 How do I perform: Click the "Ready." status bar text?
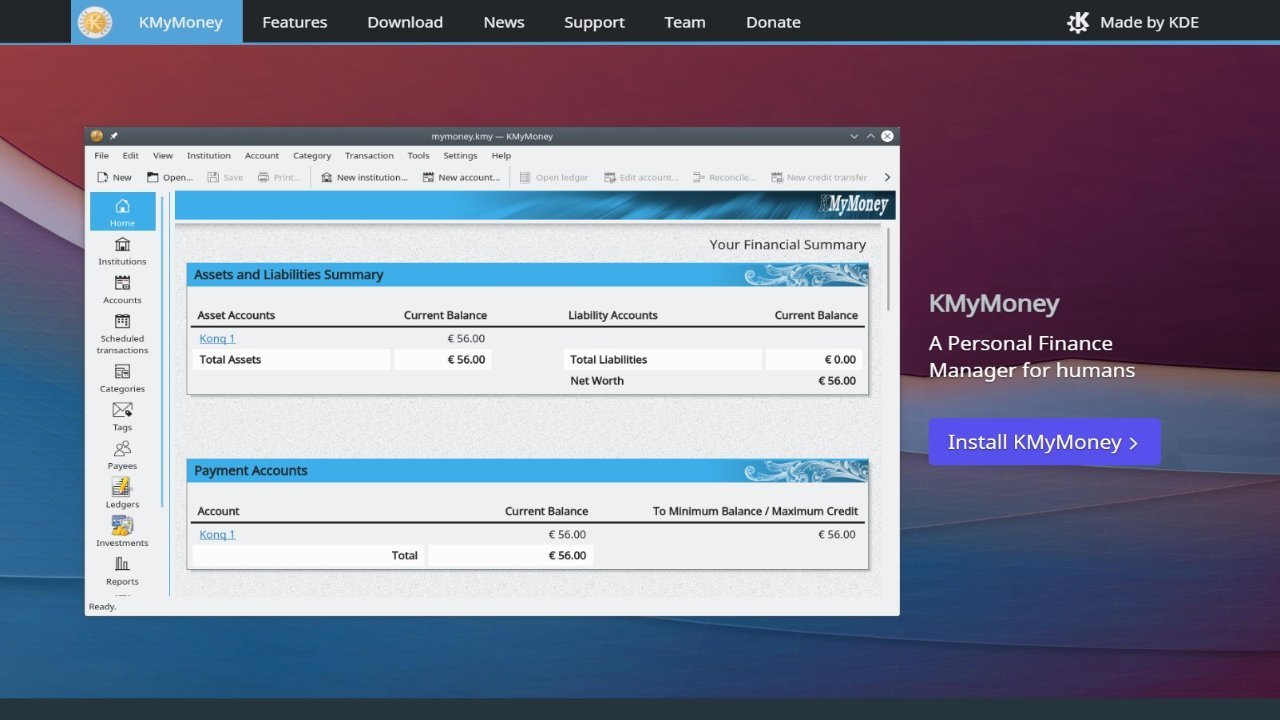click(103, 607)
